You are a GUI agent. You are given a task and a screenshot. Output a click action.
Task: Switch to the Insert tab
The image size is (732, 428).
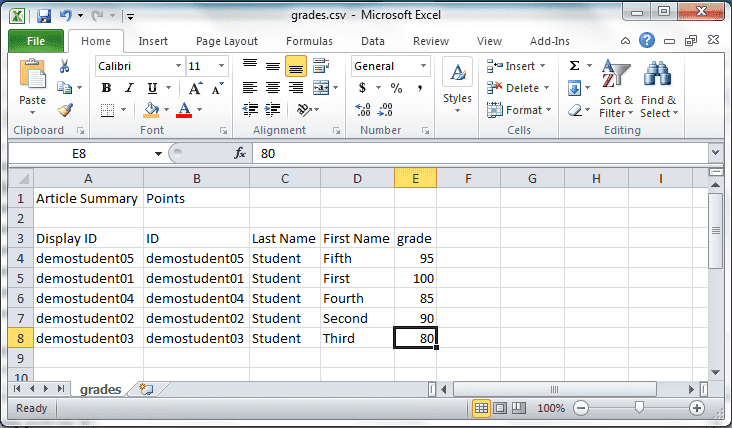click(x=153, y=41)
